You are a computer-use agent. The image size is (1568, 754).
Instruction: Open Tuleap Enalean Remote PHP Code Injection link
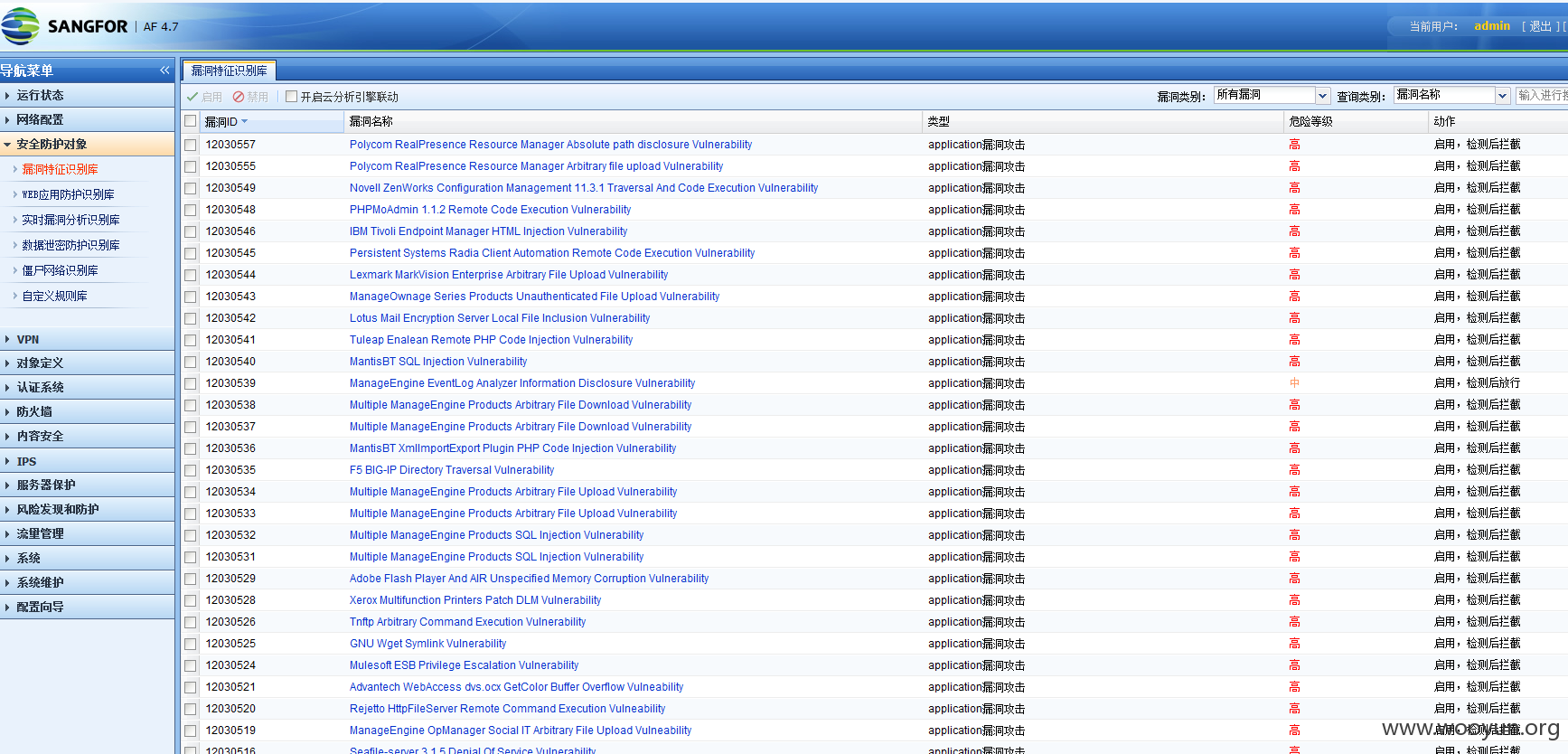tap(491, 340)
